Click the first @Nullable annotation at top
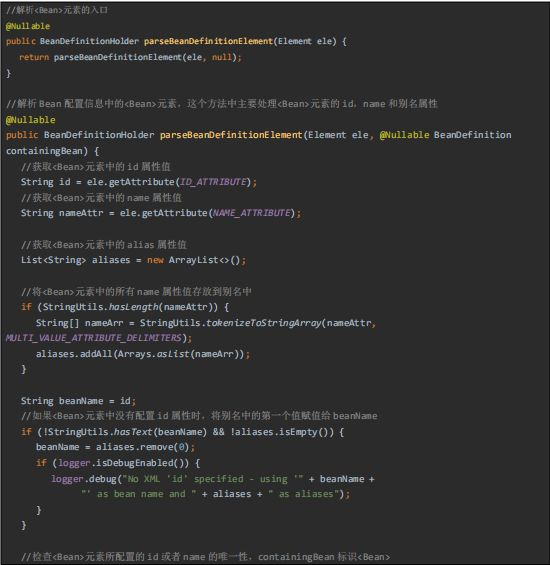The height and width of the screenshot is (565, 550). (x=28, y=26)
